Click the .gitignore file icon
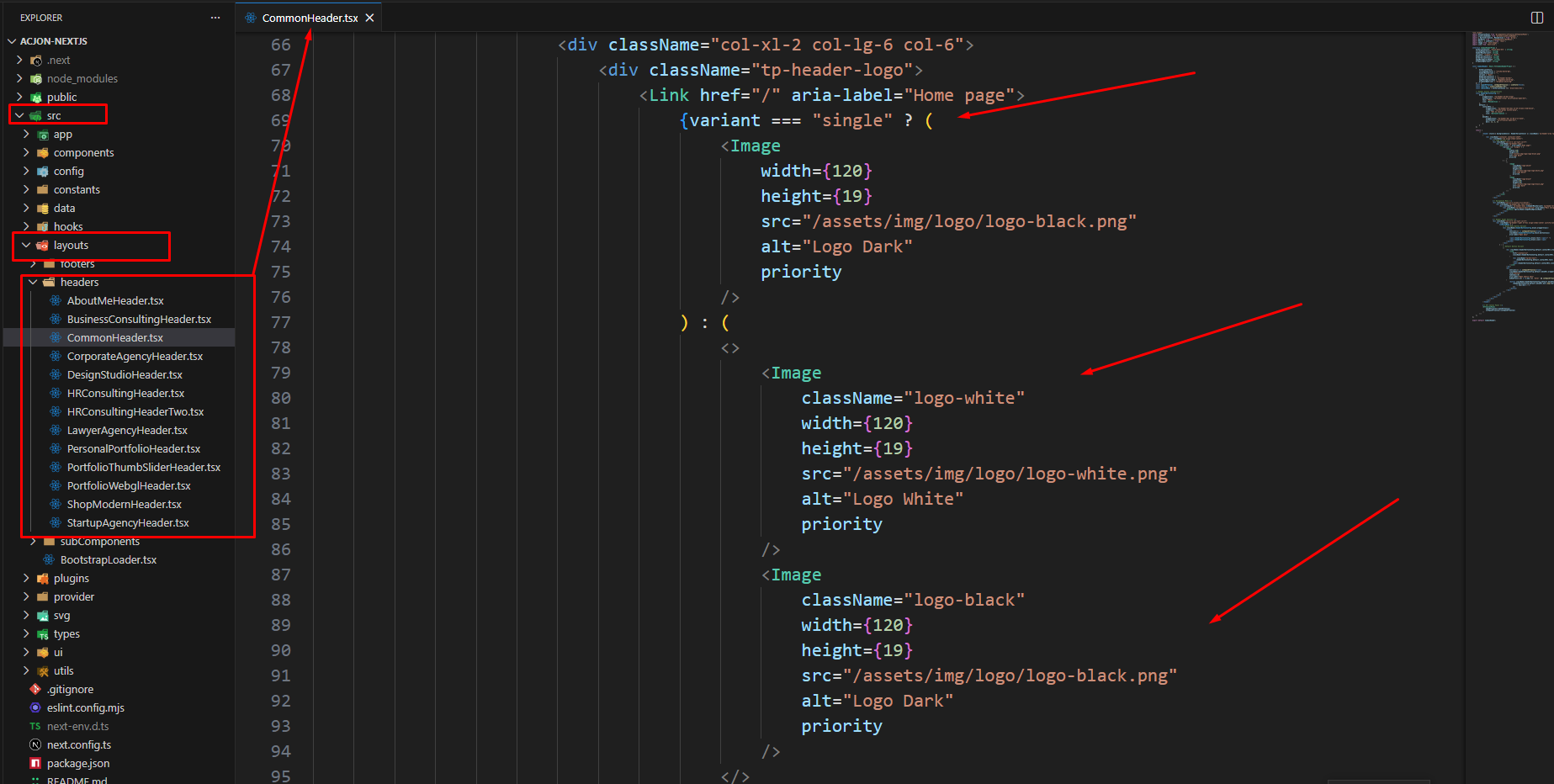1554x784 pixels. pyautogui.click(x=35, y=689)
